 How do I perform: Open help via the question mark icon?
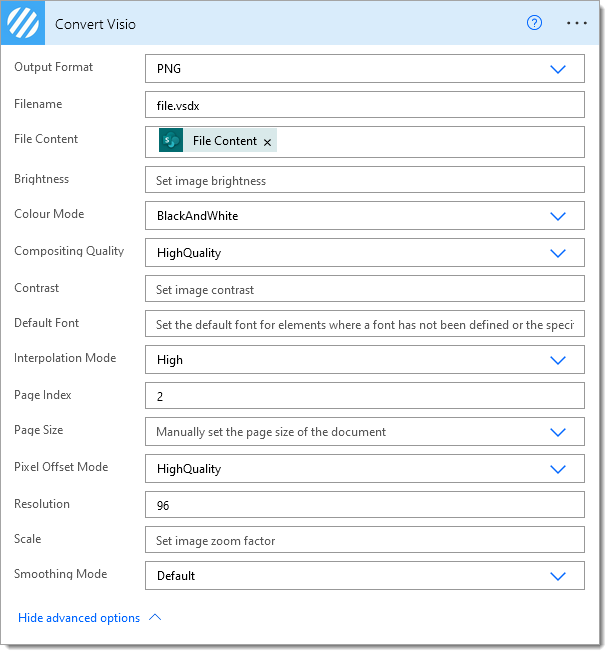(x=534, y=23)
